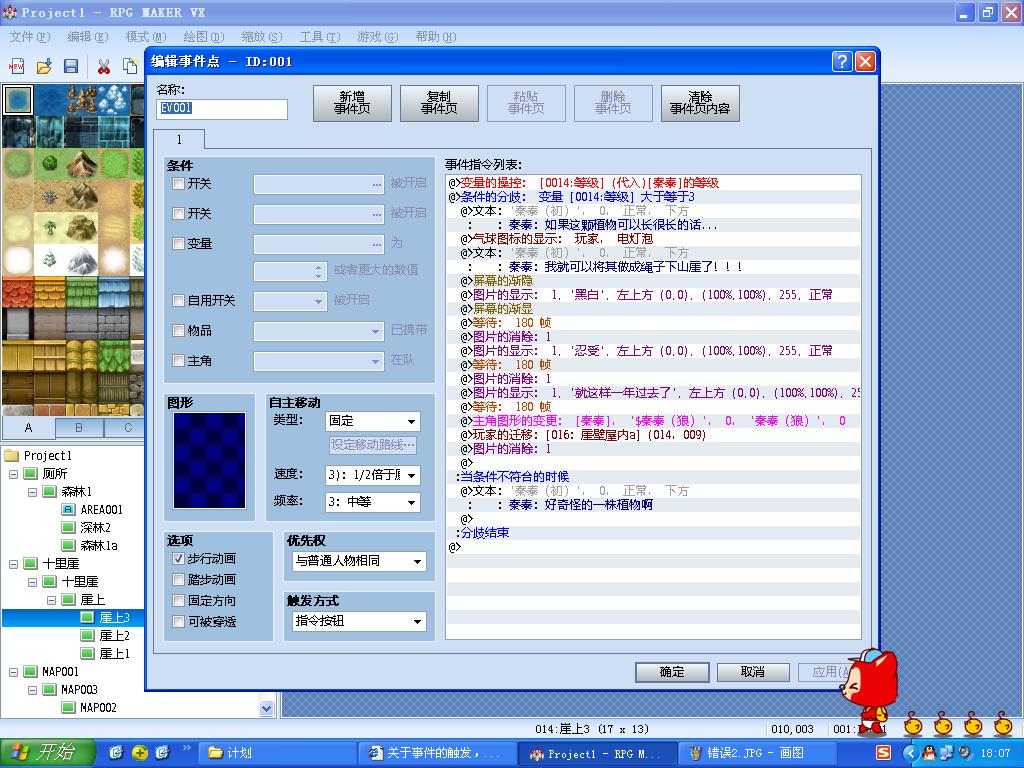This screenshot has width=1024, height=768.
Task: Click the Open project folder icon
Action: coord(44,65)
